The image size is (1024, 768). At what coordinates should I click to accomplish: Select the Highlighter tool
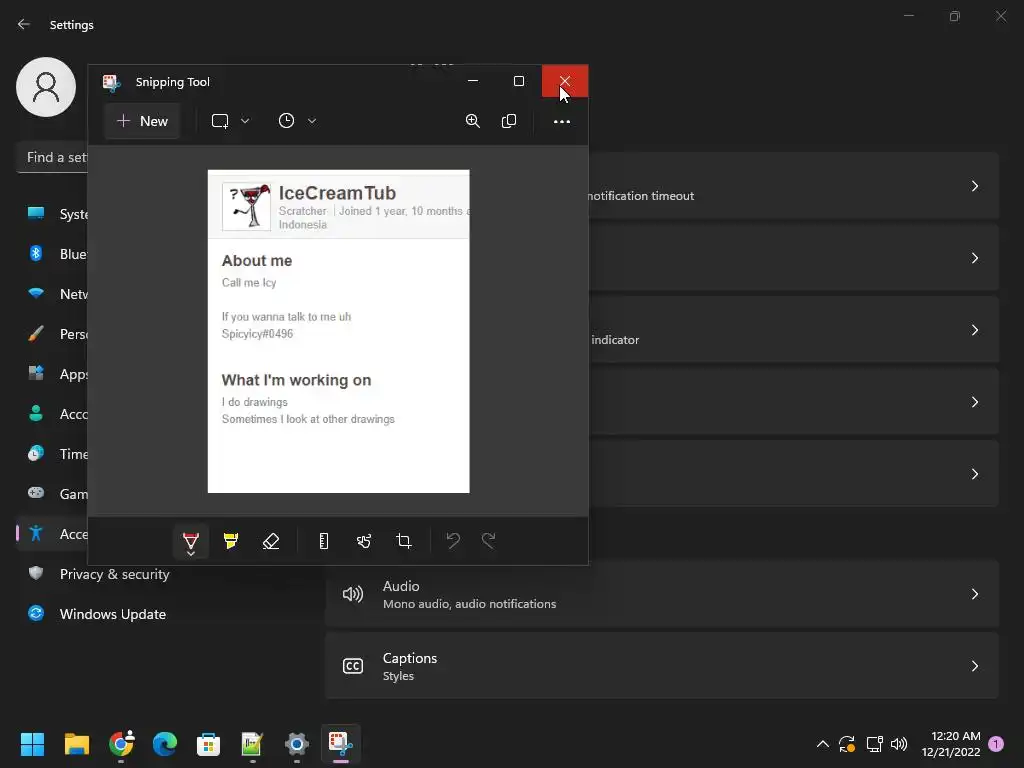pyautogui.click(x=231, y=541)
